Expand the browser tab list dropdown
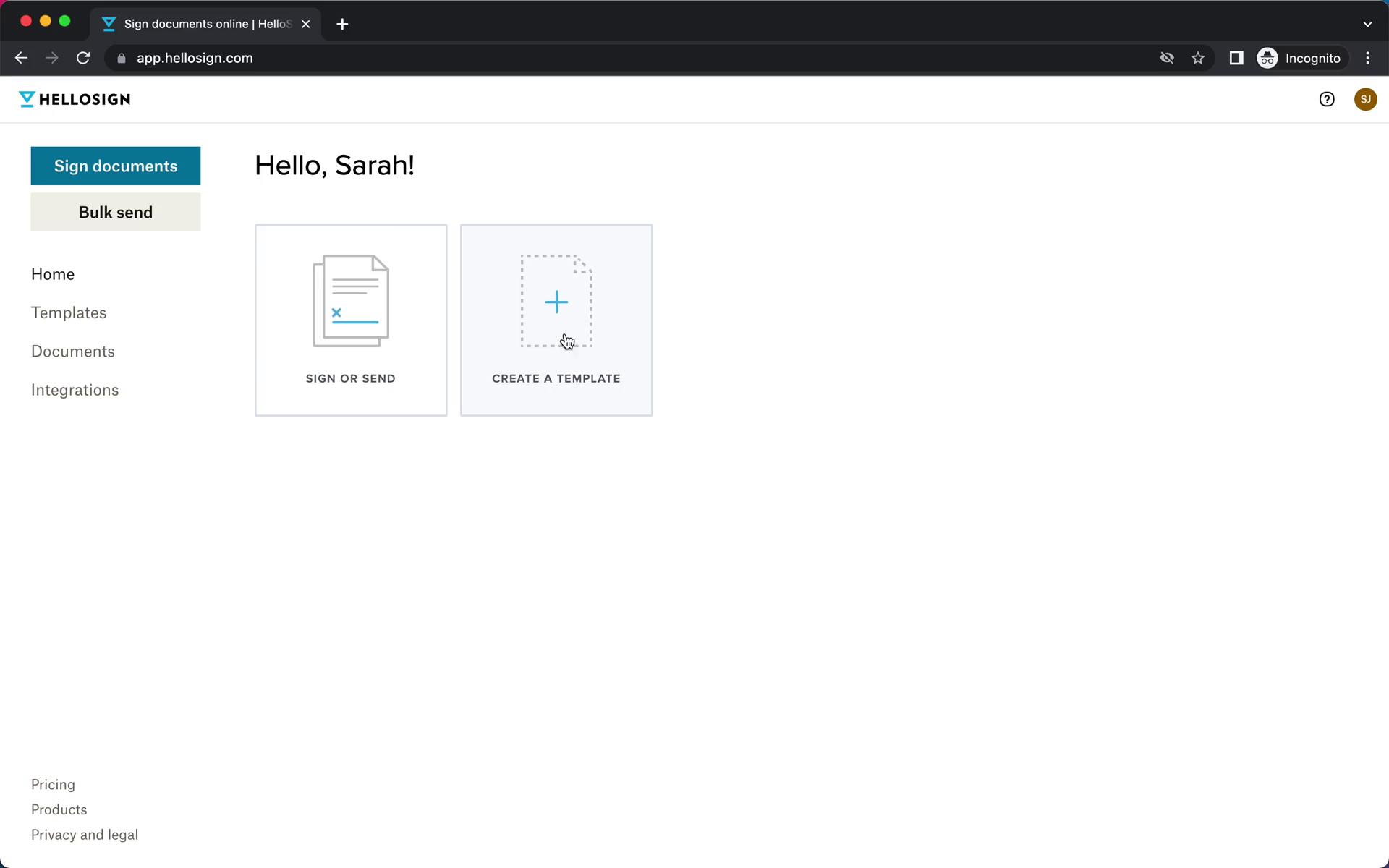1389x868 pixels. (1367, 23)
